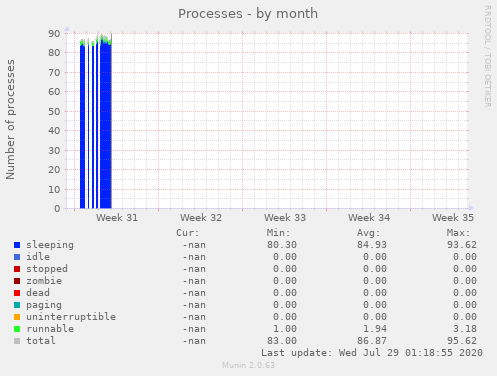Click the paging legend color swatch
The image size is (497, 376).
pos(17,305)
